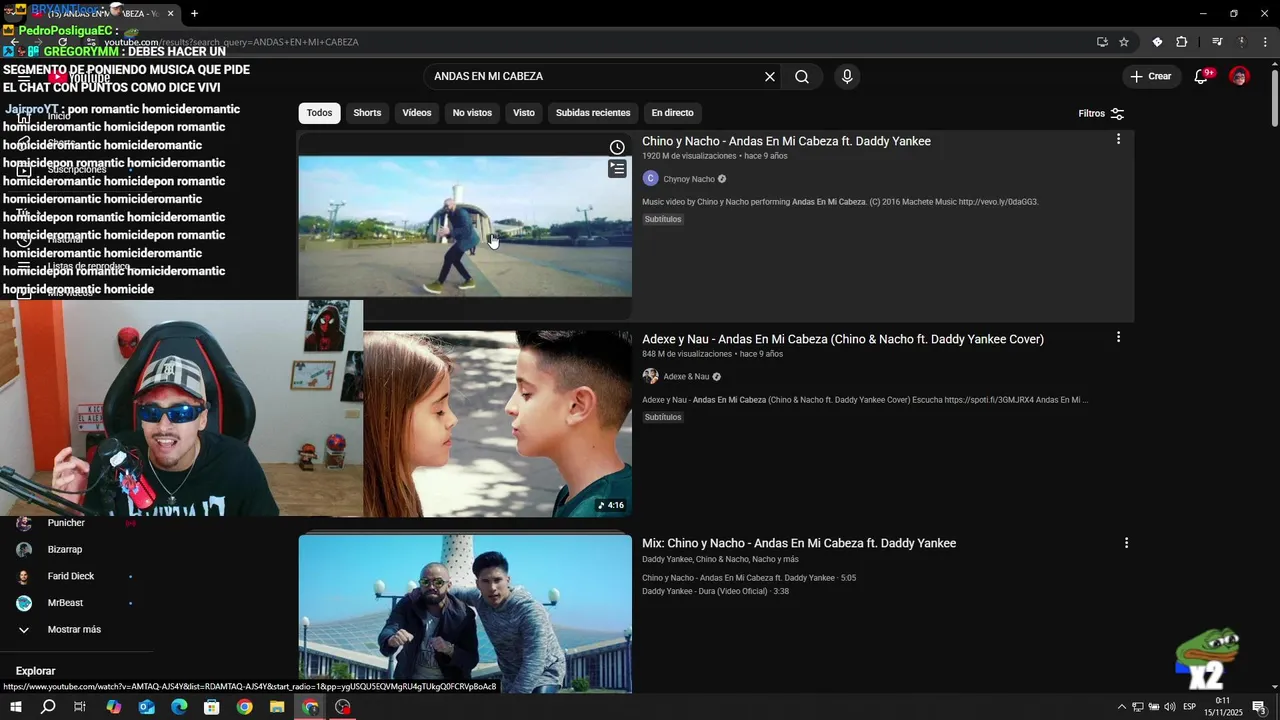Viewport: 1280px width, 720px height.
Task: Open more options for the Mix result
Action: point(1126,544)
